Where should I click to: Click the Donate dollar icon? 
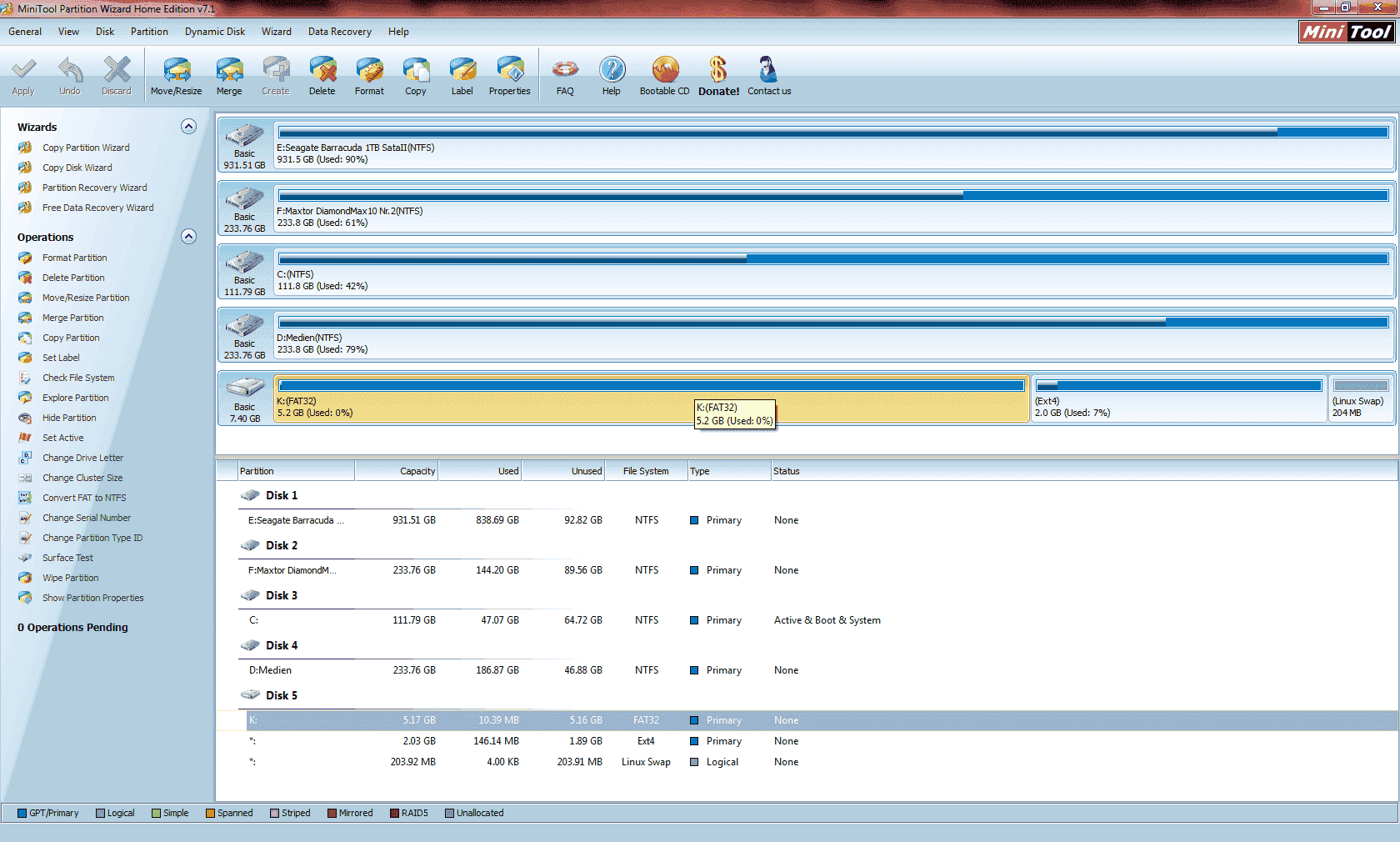718,69
